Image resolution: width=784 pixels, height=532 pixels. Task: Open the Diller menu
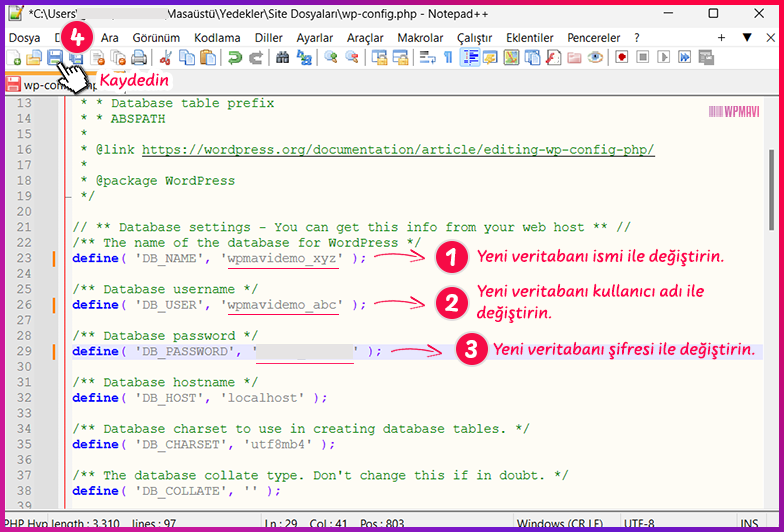pyautogui.click(x=268, y=38)
